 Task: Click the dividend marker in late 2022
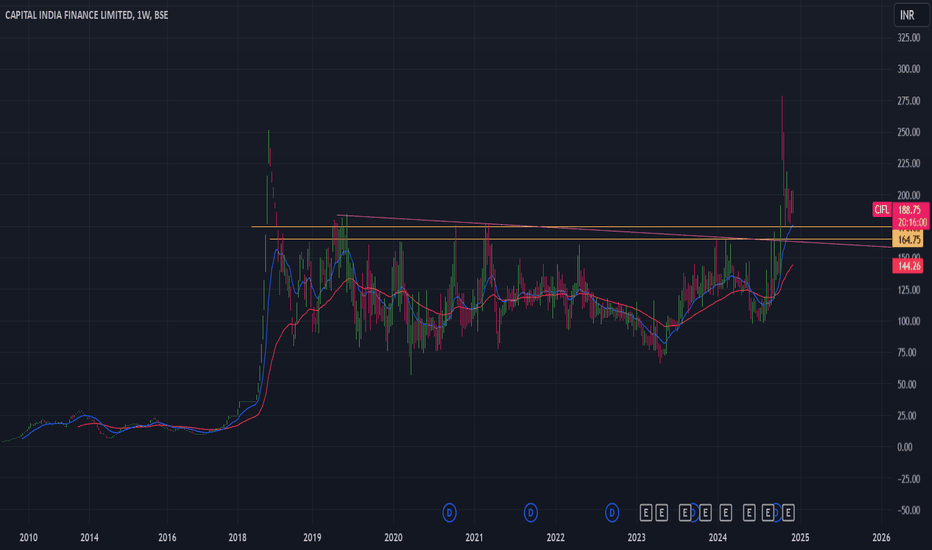[612, 512]
